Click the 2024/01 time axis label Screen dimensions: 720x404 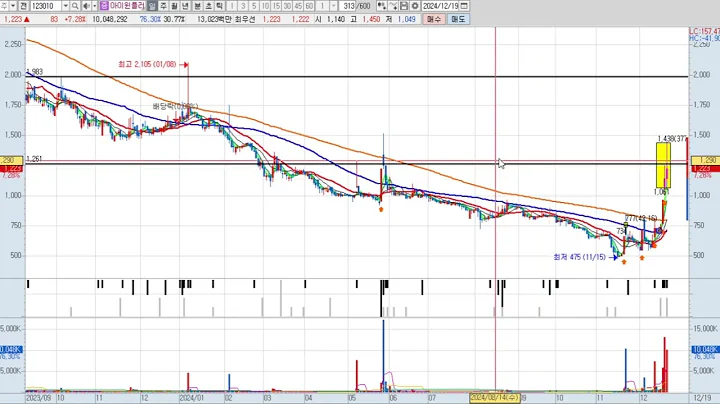click(x=191, y=398)
